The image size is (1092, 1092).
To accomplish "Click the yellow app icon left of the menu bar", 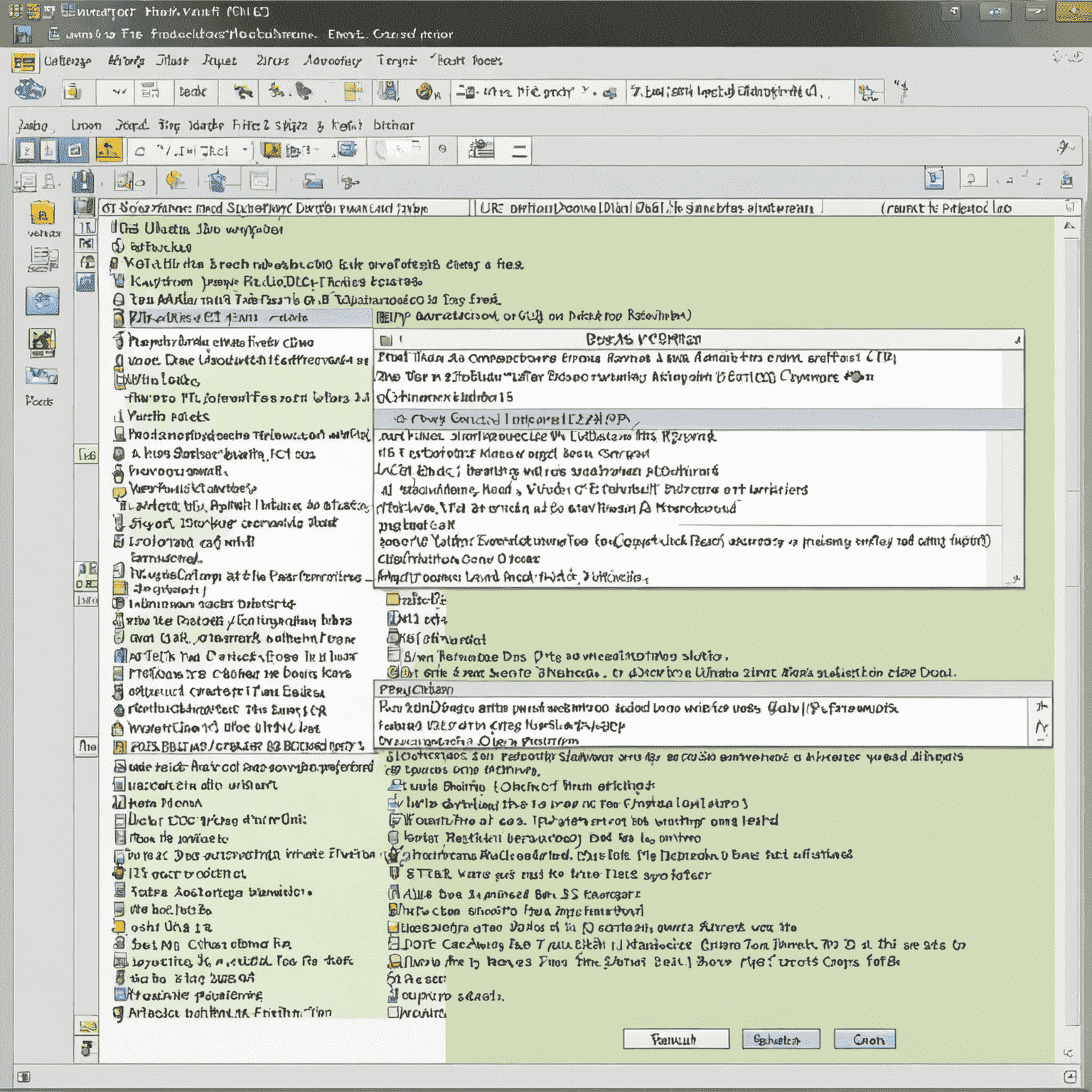I will tap(23, 63).
